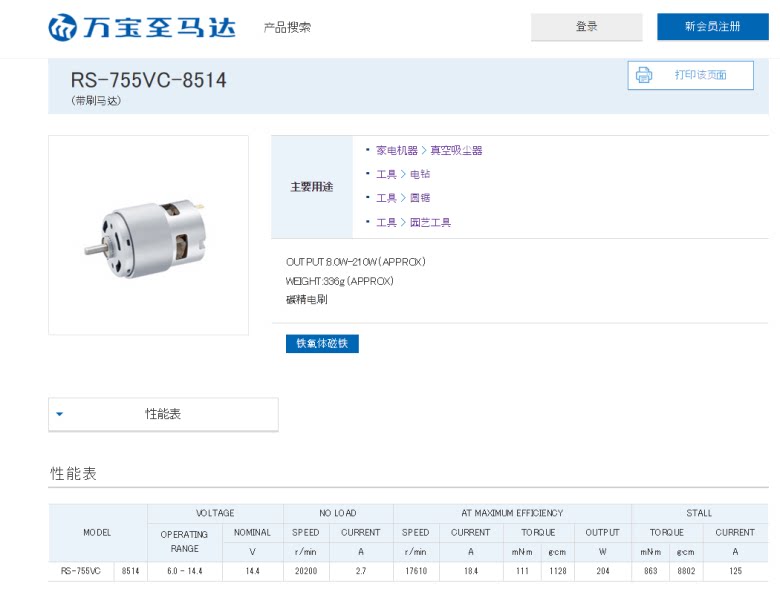The height and width of the screenshot is (589, 780).
Task: Click the (带刷马达) subtitle
Action: point(96,100)
